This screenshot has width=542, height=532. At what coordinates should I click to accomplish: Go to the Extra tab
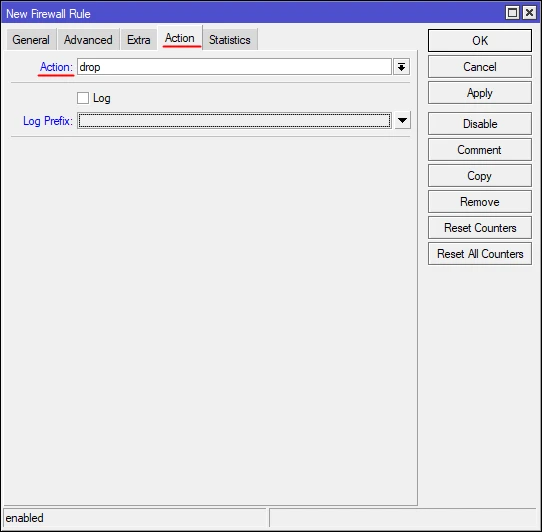(x=139, y=40)
